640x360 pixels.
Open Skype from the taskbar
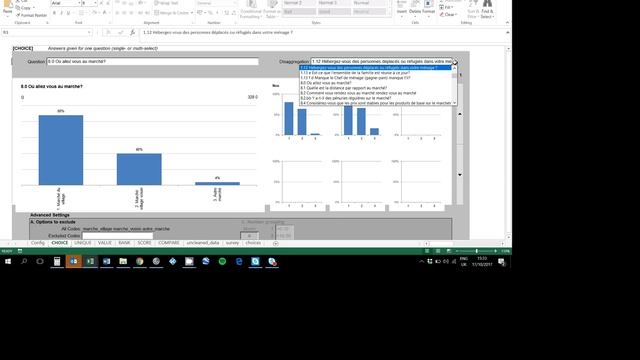click(255, 261)
